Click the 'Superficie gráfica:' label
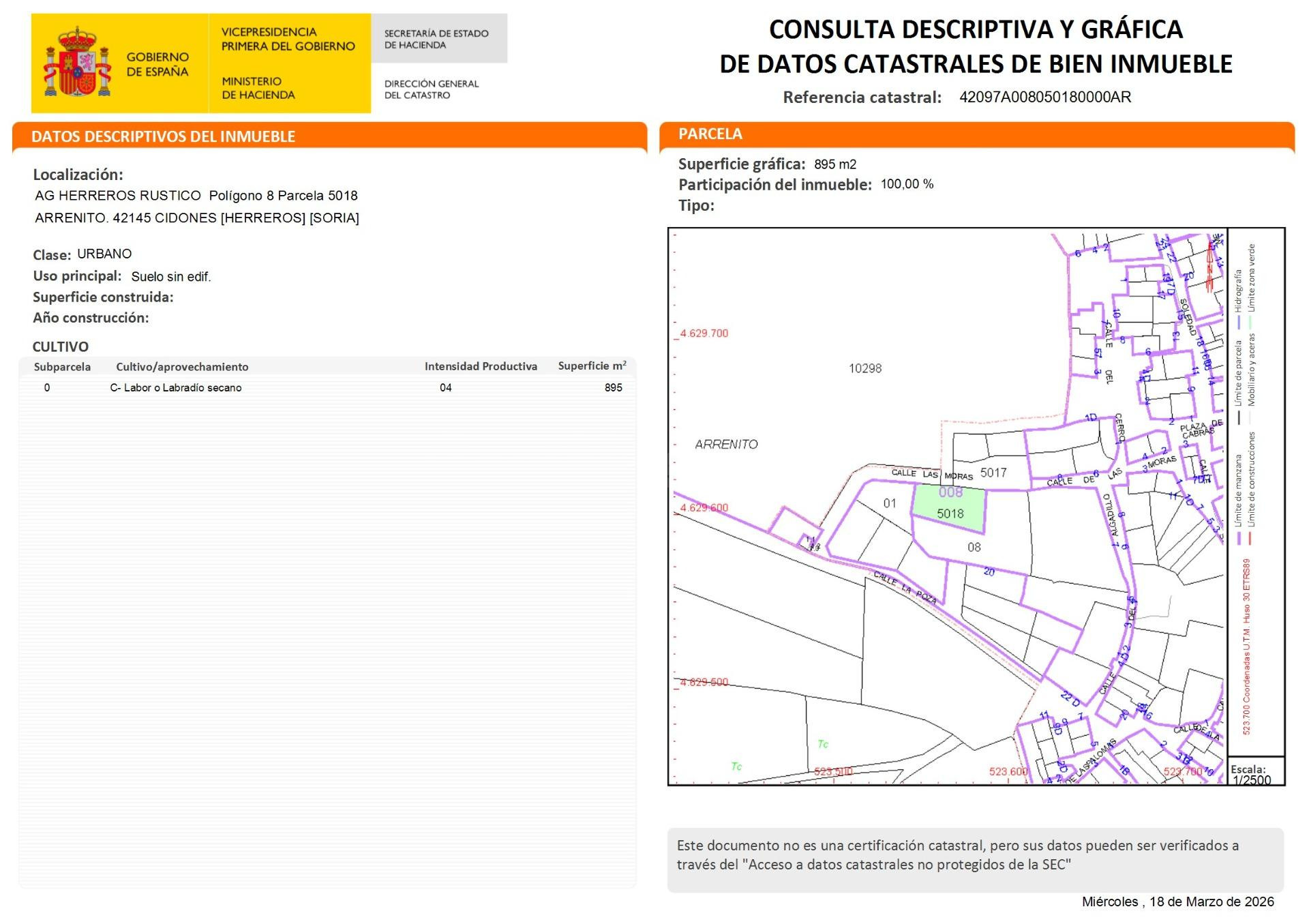Image resolution: width=1309 pixels, height=924 pixels. [x=742, y=164]
